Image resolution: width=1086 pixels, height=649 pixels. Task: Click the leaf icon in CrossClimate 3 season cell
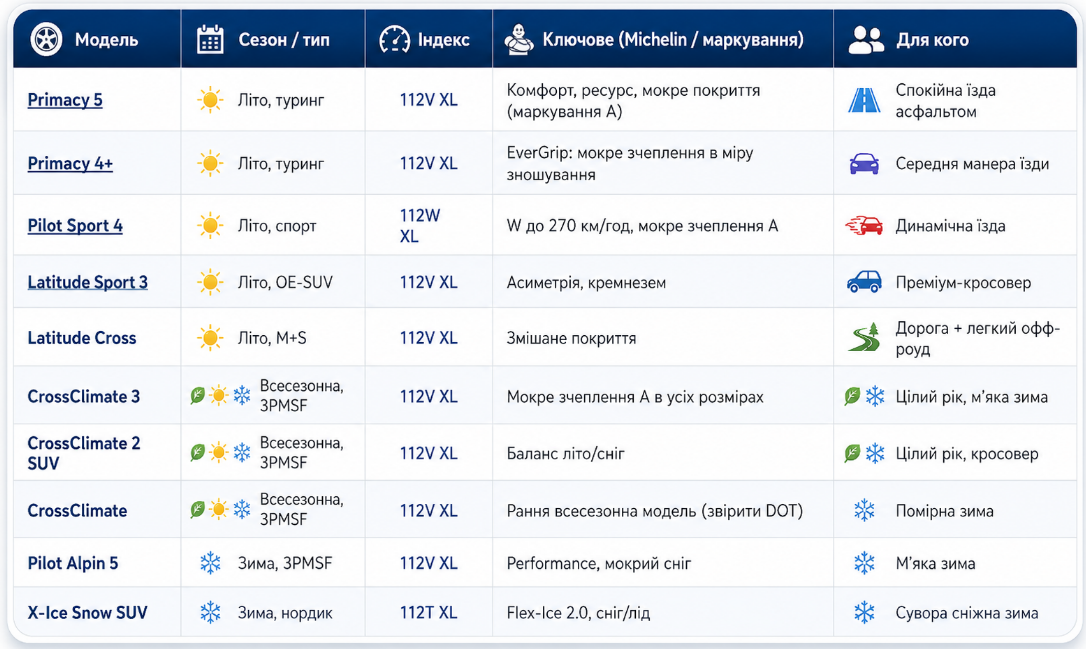click(x=198, y=395)
